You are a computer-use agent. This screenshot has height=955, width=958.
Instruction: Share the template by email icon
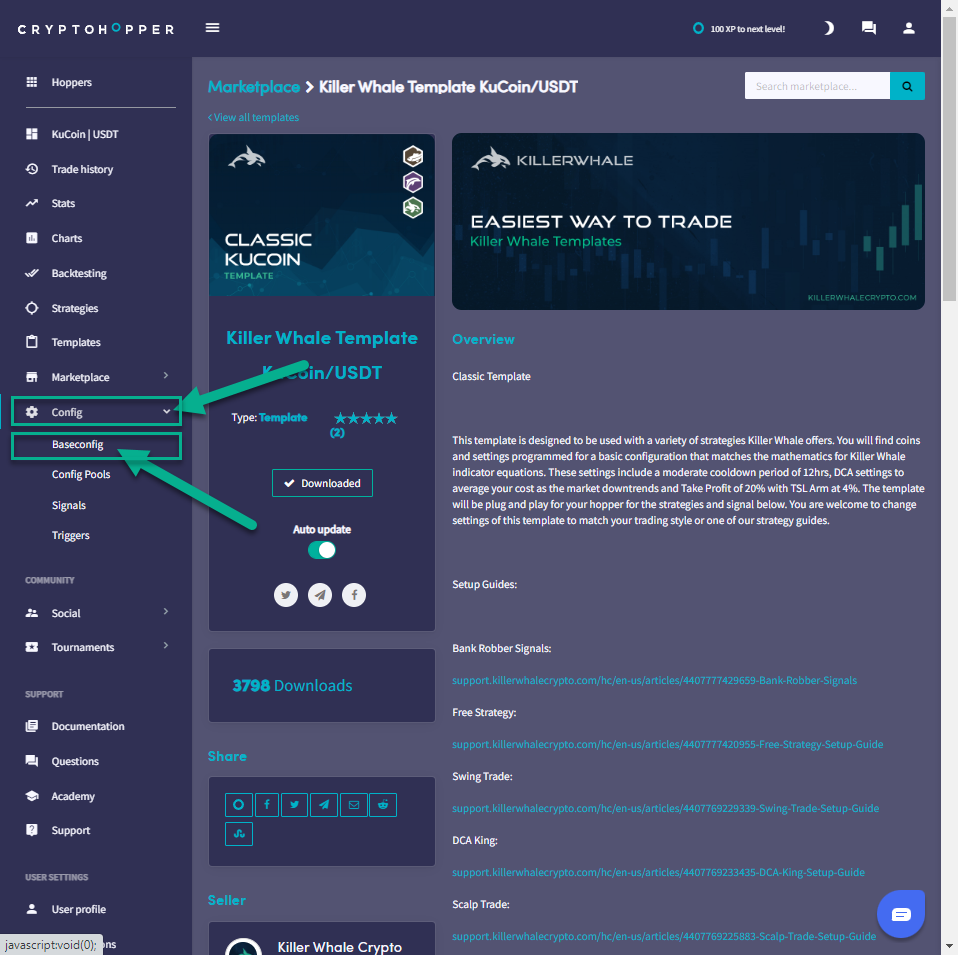[353, 804]
